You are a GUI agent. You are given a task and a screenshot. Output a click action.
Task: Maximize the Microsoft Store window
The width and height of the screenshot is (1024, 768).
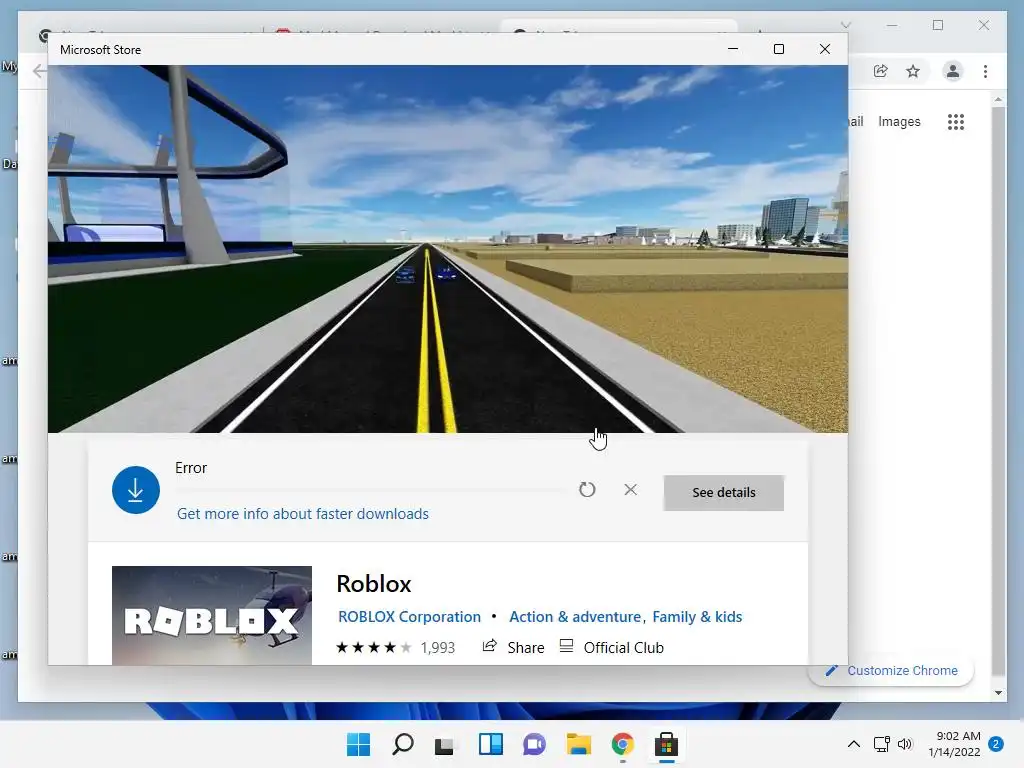pyautogui.click(x=778, y=49)
